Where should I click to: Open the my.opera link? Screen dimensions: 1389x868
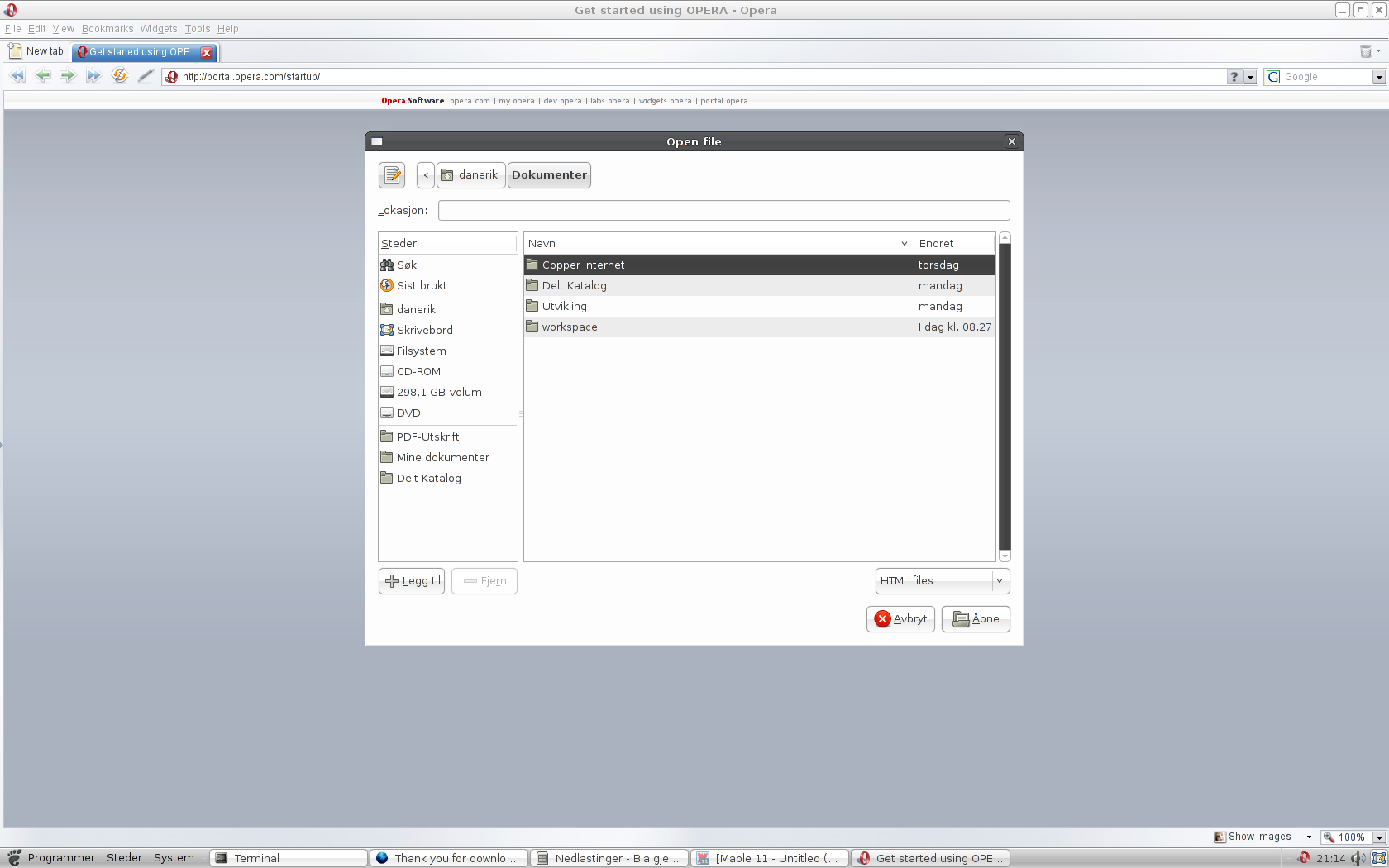pos(516,101)
